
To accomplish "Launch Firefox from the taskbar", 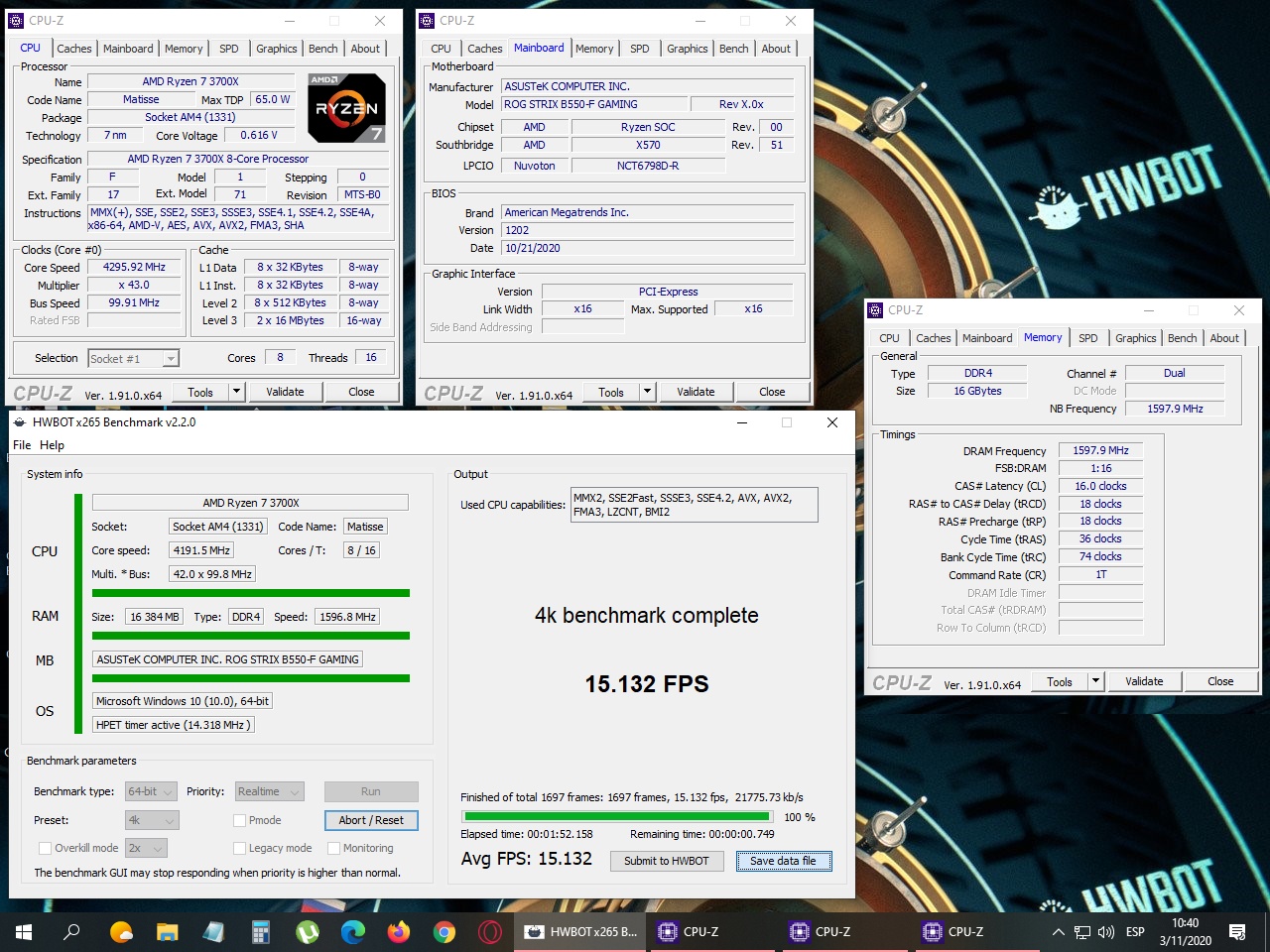I will (x=399, y=932).
